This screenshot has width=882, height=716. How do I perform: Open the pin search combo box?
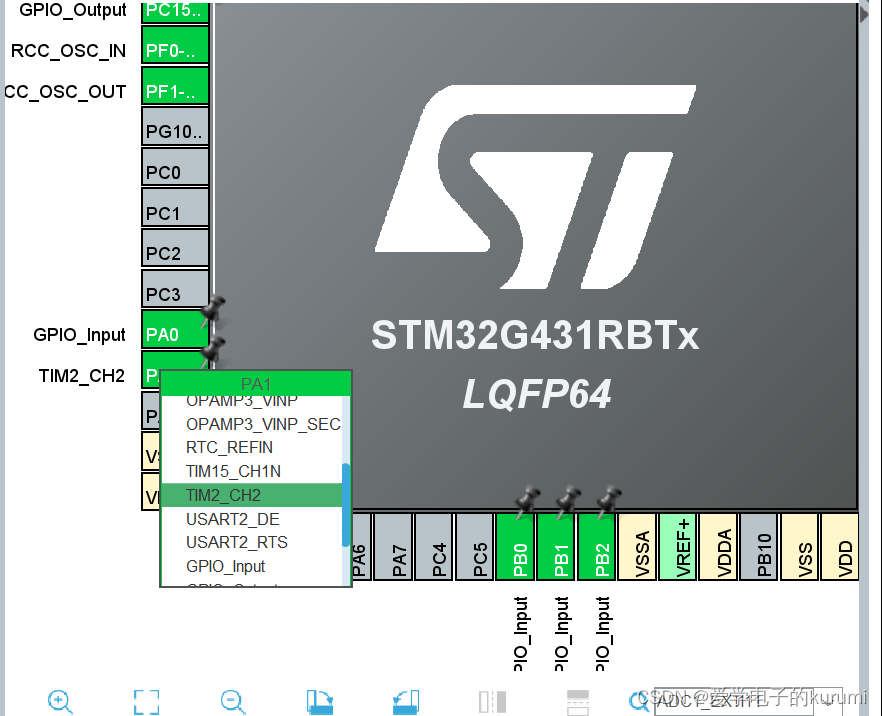click(748, 701)
